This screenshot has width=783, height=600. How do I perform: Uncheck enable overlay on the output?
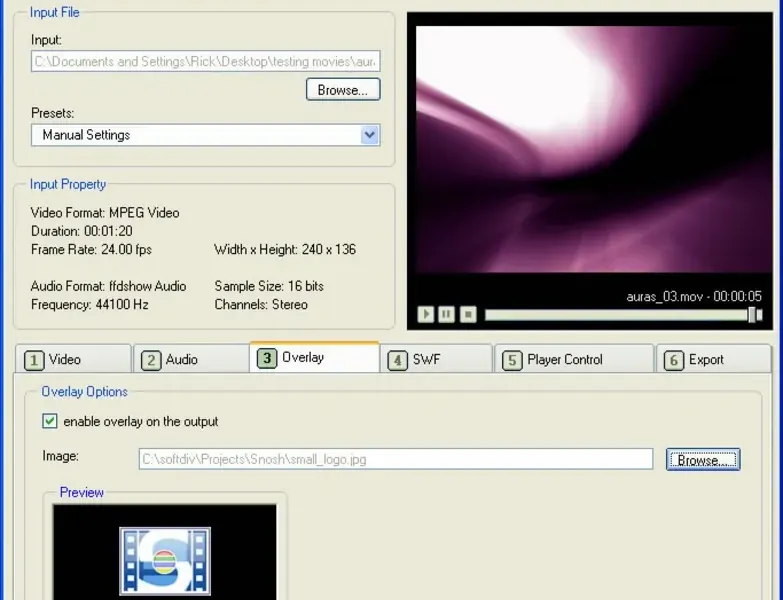pyautogui.click(x=49, y=421)
